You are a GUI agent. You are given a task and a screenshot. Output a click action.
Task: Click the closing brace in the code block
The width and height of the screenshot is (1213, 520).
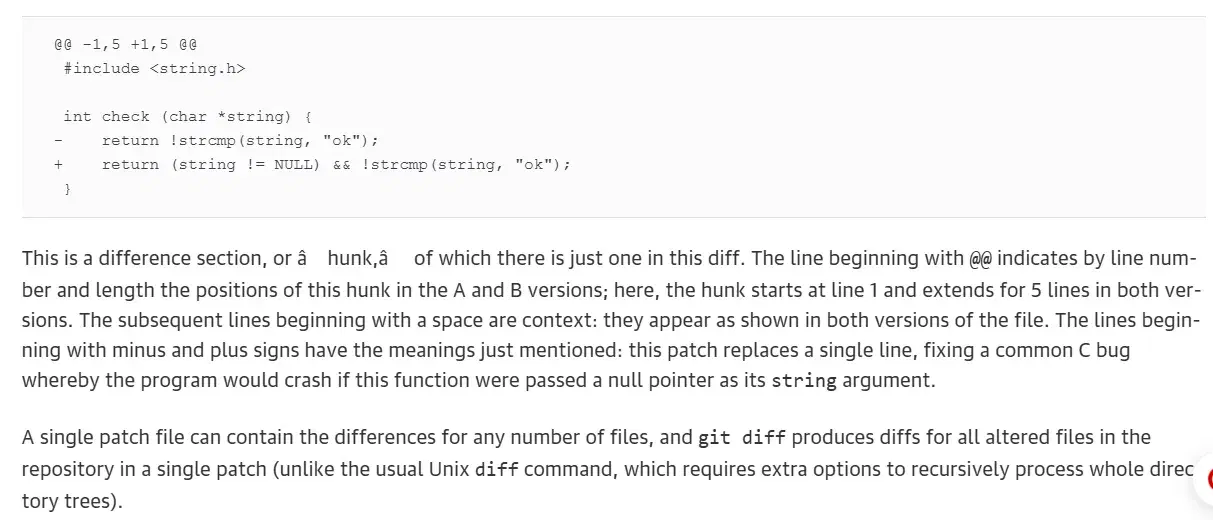(x=68, y=188)
